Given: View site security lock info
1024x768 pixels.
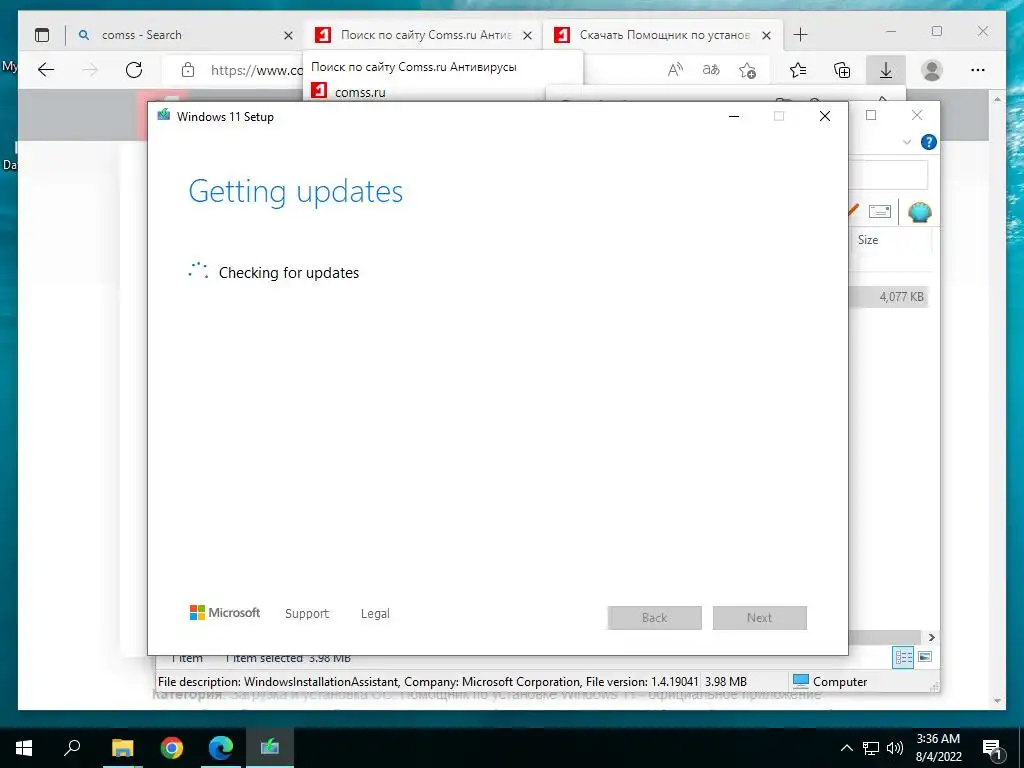Looking at the screenshot, I should pyautogui.click(x=188, y=70).
